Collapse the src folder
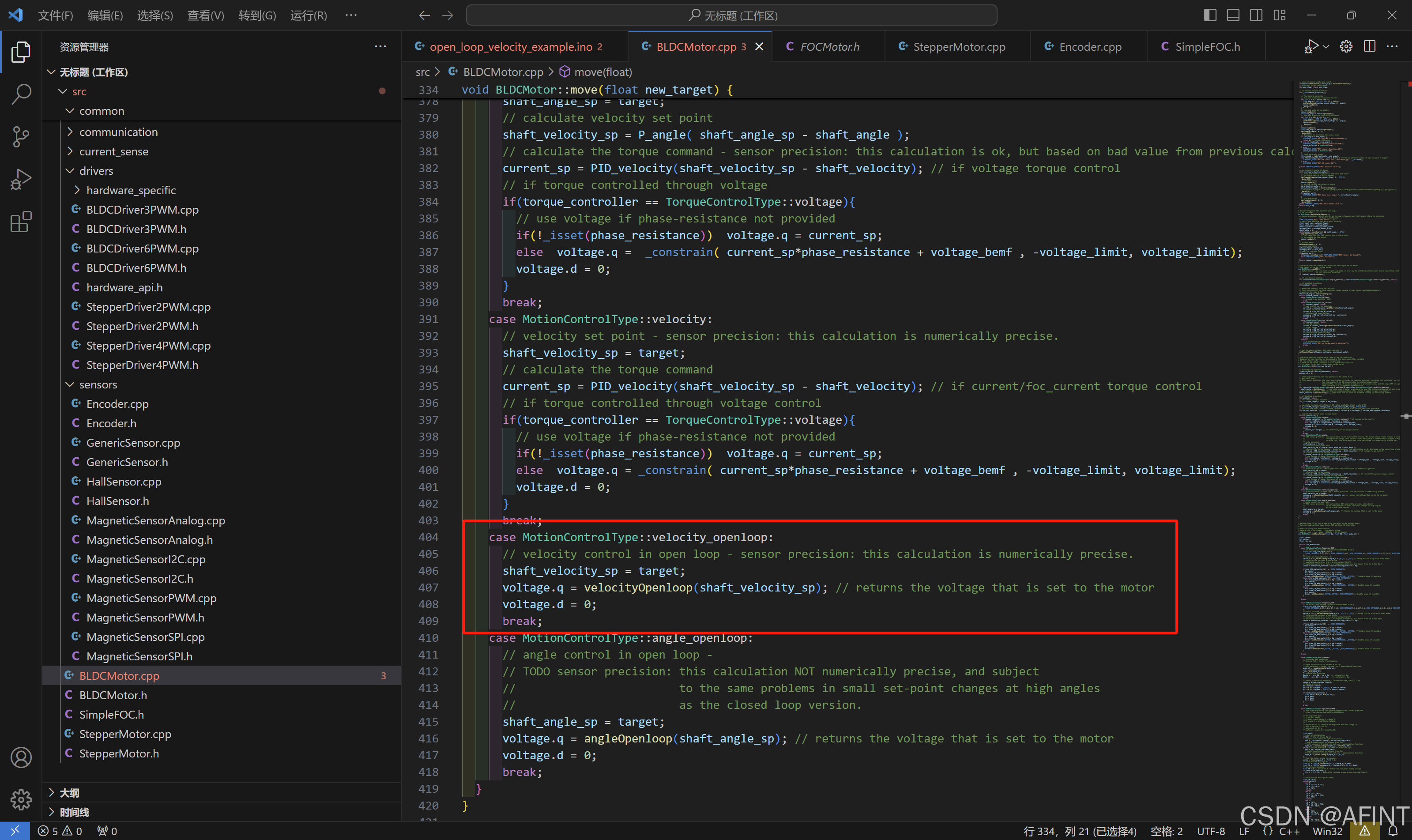Viewport: 1412px width, 840px height. pyautogui.click(x=222, y=91)
